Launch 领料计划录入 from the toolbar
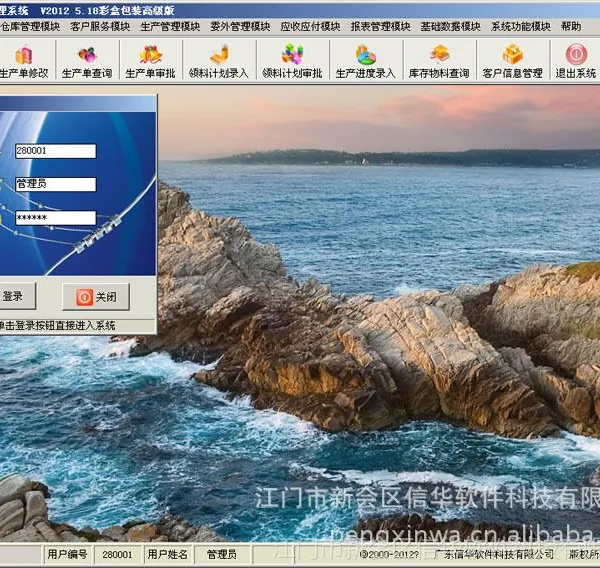The height and width of the screenshot is (568, 600). click(219, 61)
